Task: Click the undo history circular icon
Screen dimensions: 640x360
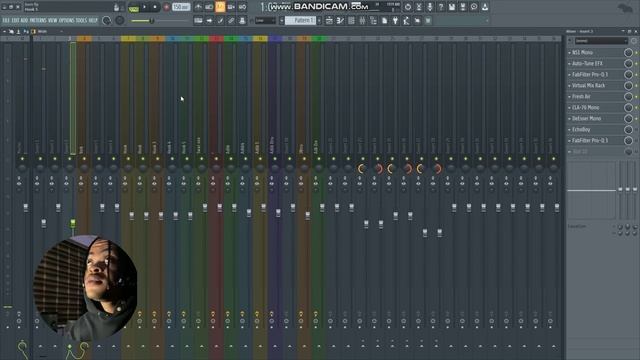Action: click(x=408, y=7)
